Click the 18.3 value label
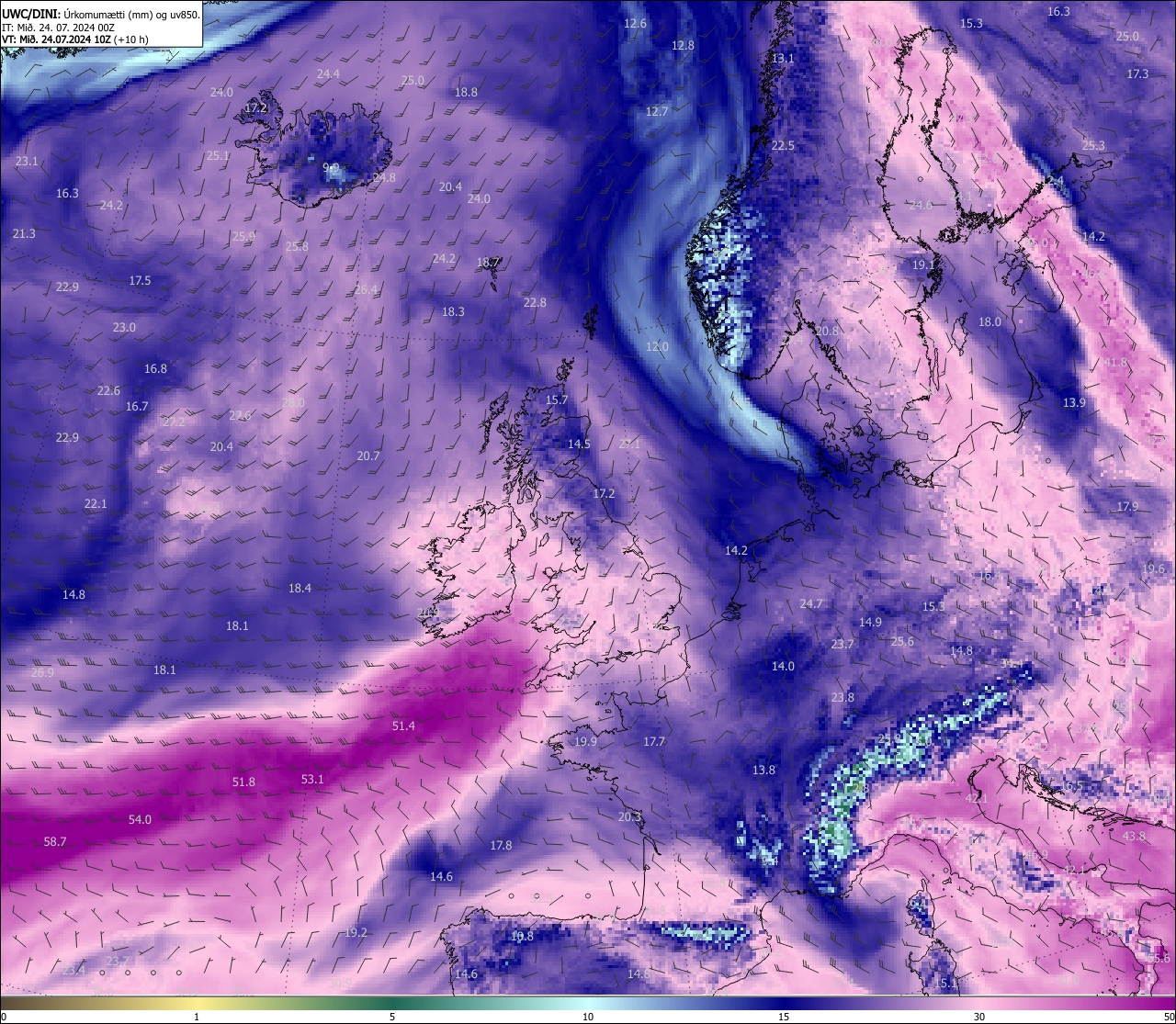 (453, 311)
